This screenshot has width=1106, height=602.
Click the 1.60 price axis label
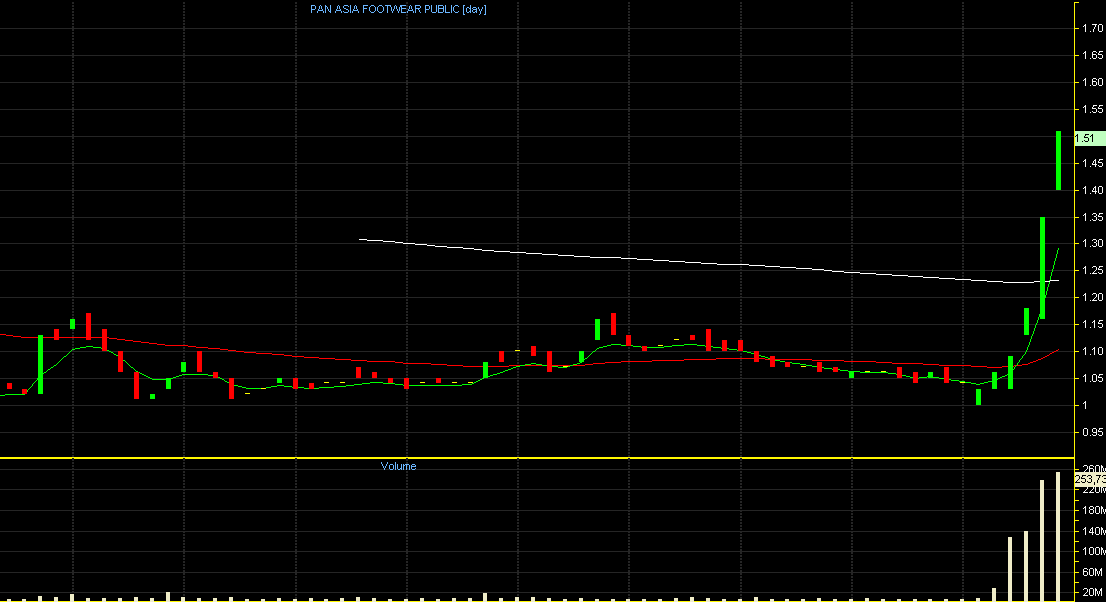tap(1093, 83)
